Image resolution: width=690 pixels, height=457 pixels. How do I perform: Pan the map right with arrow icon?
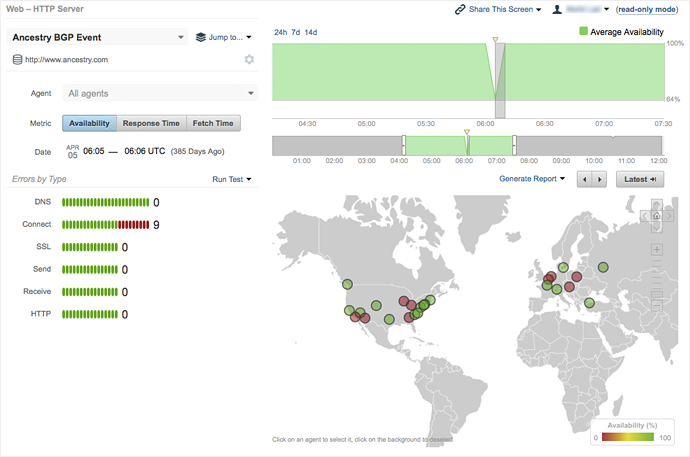pos(667,213)
